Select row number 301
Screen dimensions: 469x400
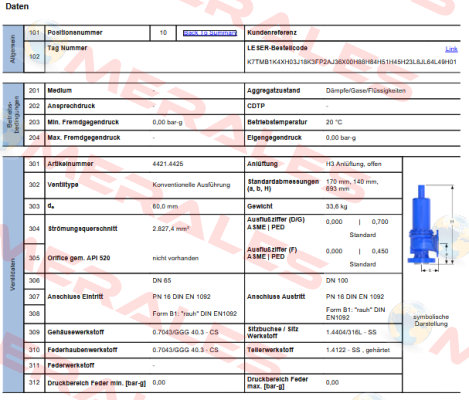(x=34, y=164)
